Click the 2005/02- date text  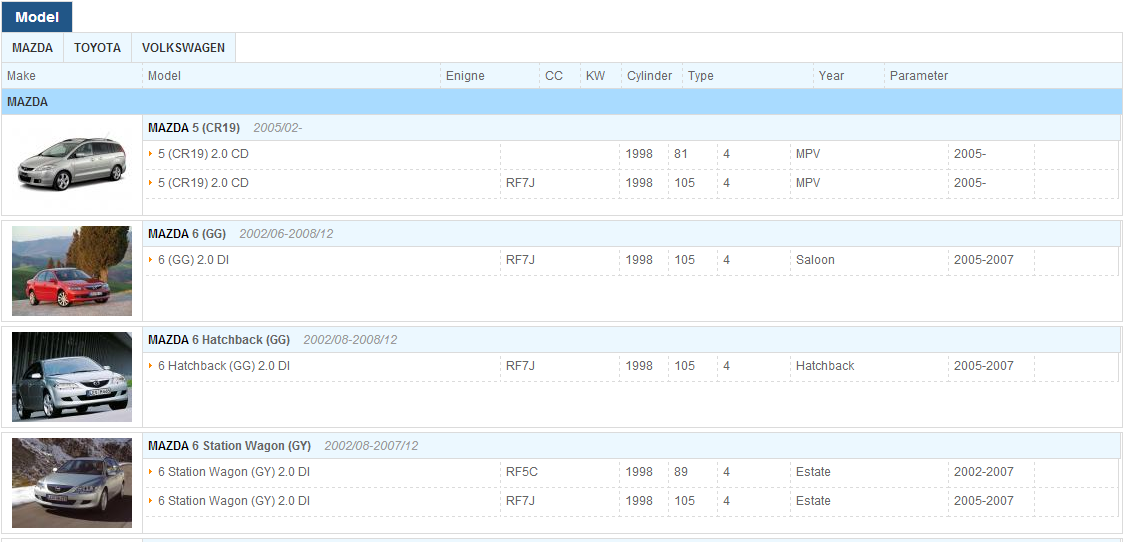pos(278,127)
